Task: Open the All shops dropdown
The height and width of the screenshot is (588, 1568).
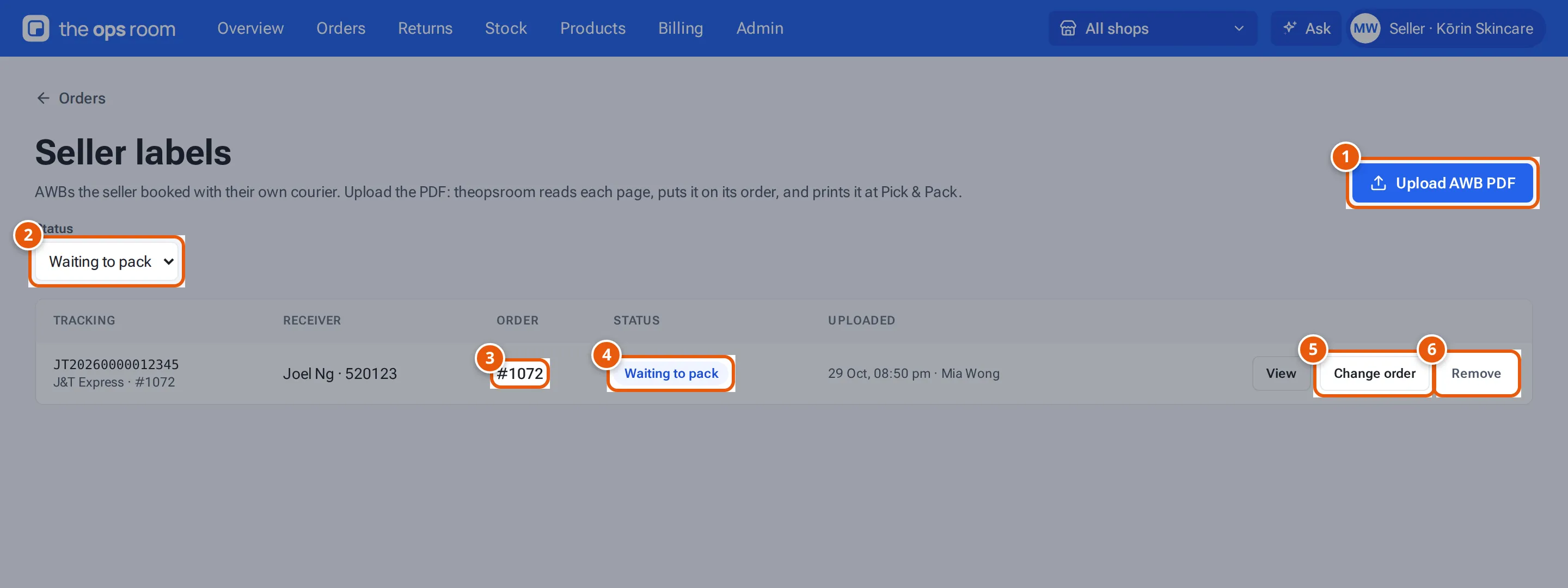Action: pyautogui.click(x=1152, y=28)
